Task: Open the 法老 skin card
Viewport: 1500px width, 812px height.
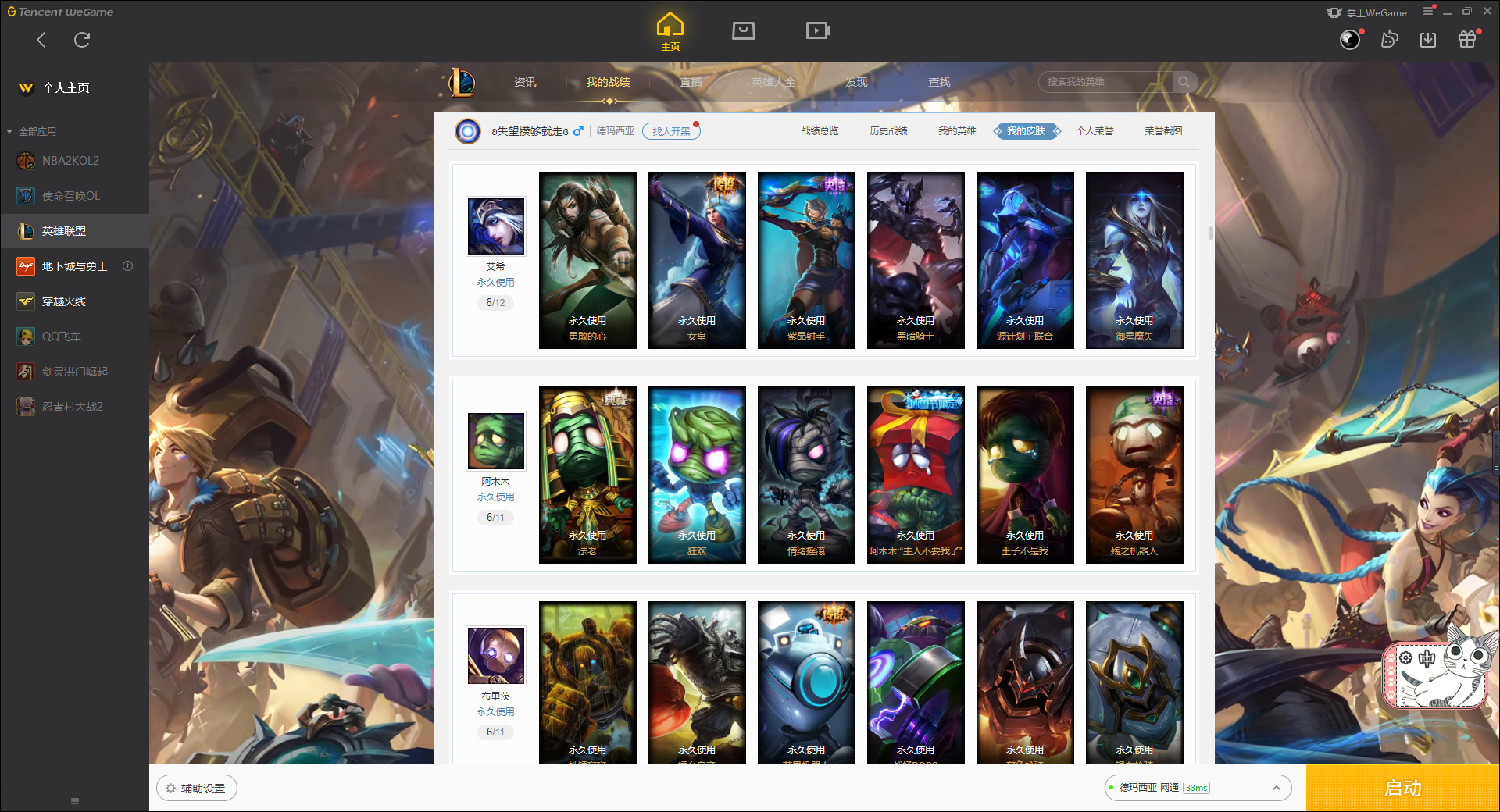Action: pyautogui.click(x=587, y=475)
